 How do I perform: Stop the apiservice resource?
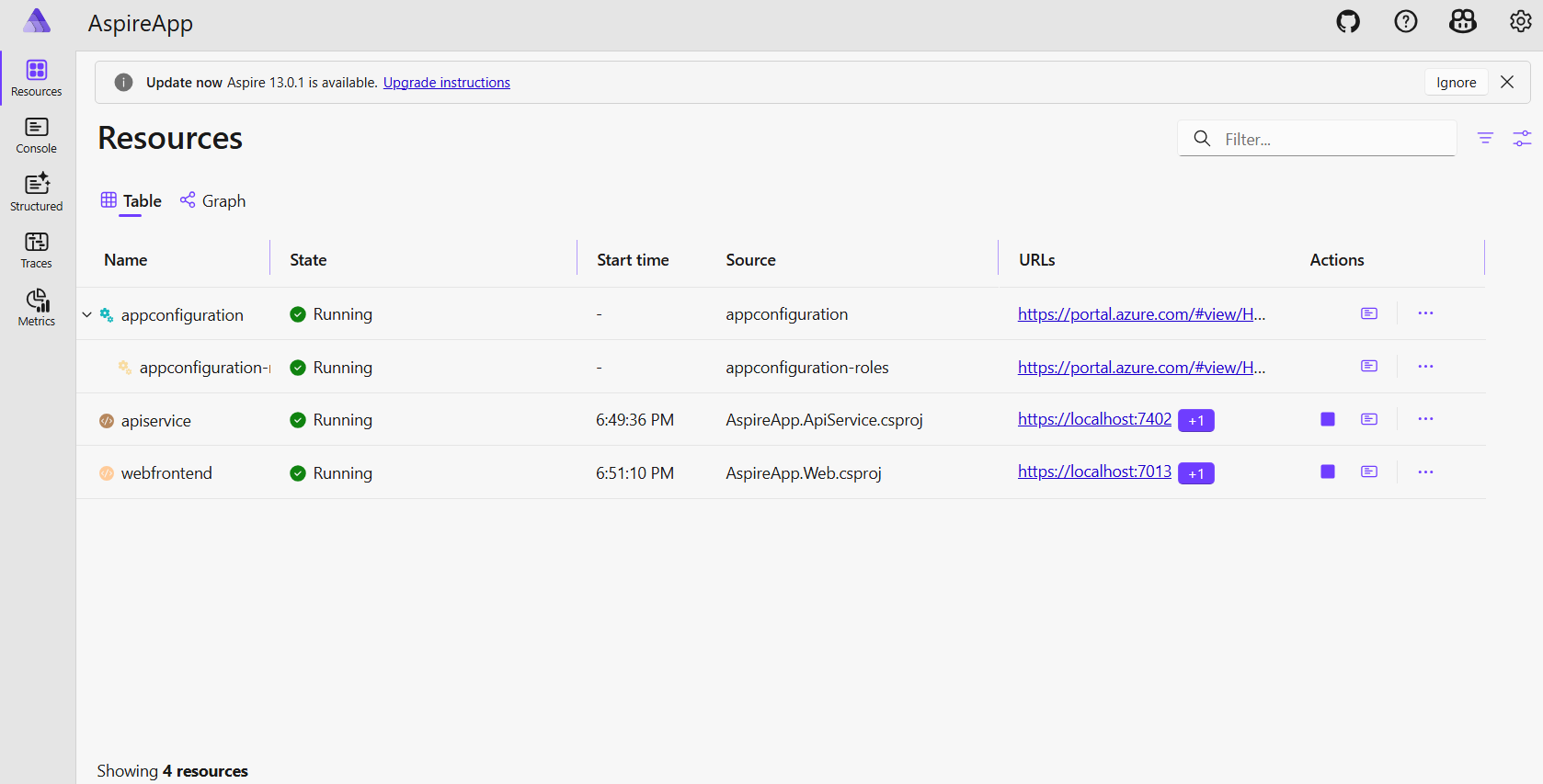(x=1328, y=419)
